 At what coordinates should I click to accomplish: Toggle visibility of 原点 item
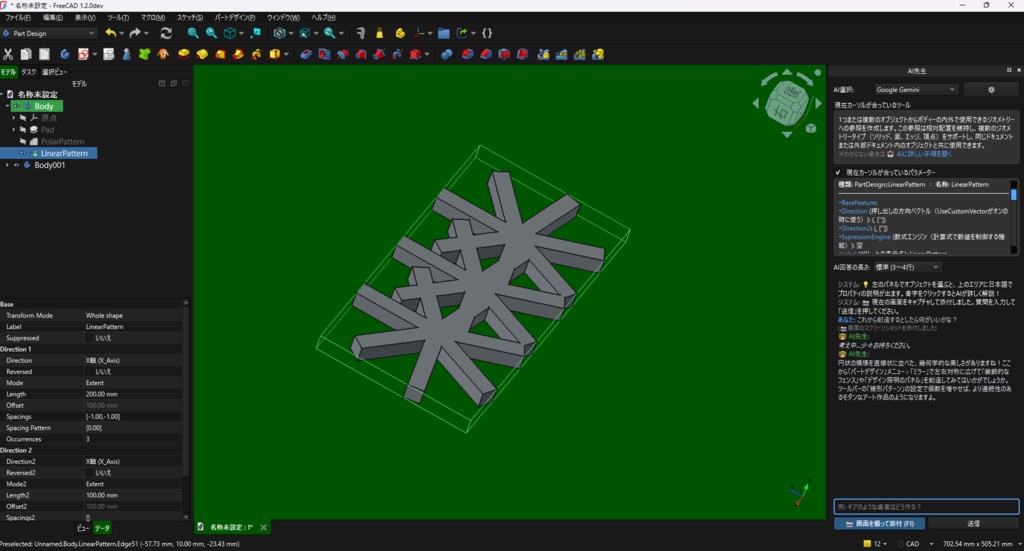click(x=24, y=118)
